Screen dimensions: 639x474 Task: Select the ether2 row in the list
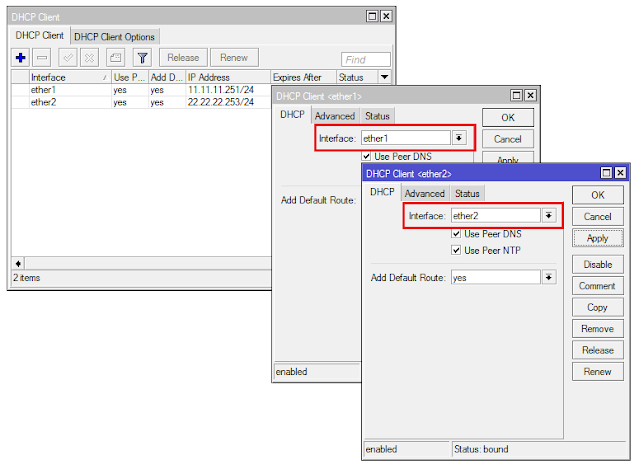141,102
